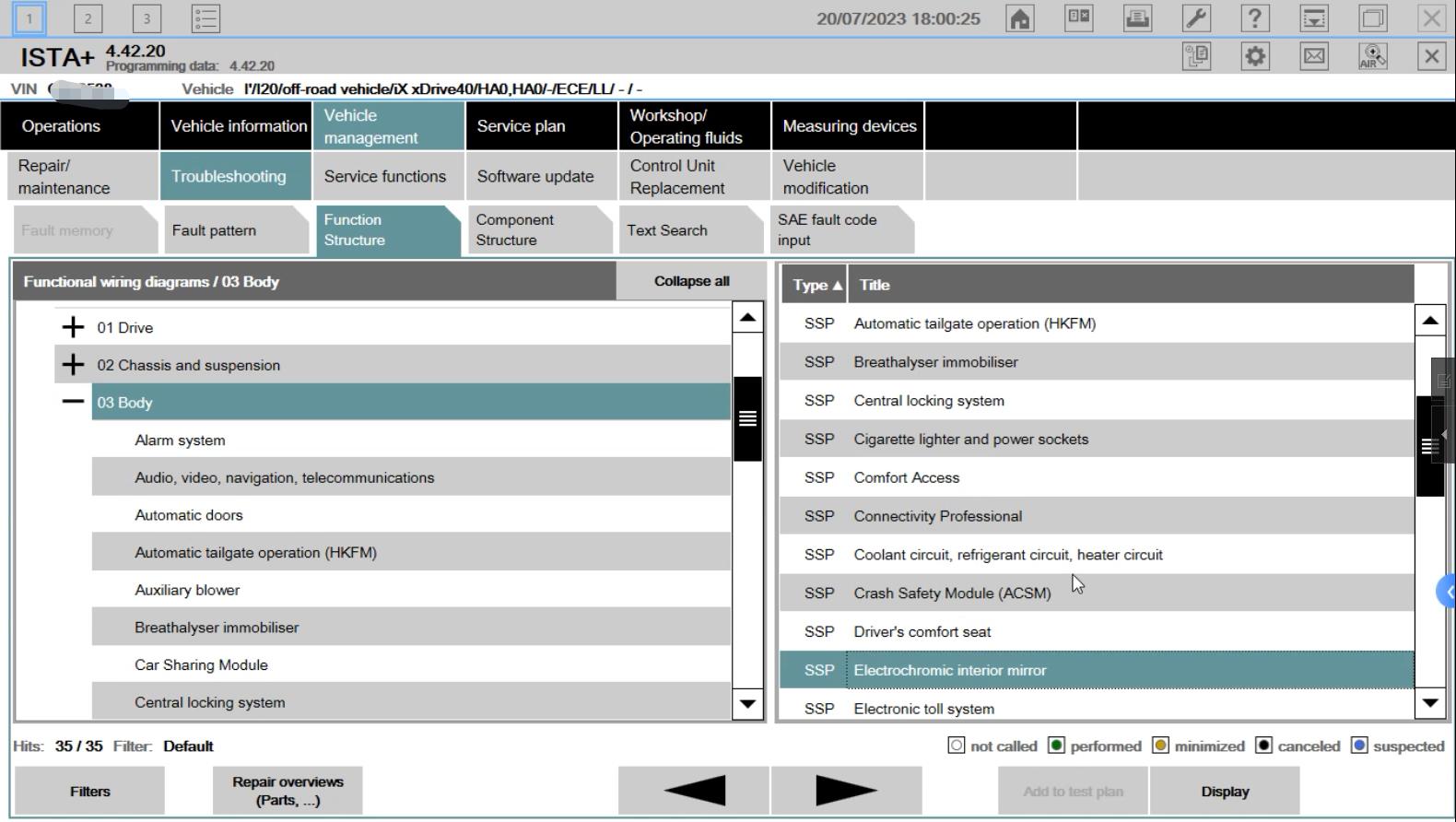The width and height of the screenshot is (1456, 822).
Task: Select Driver's comfort seat row
Action: [x=1097, y=631]
